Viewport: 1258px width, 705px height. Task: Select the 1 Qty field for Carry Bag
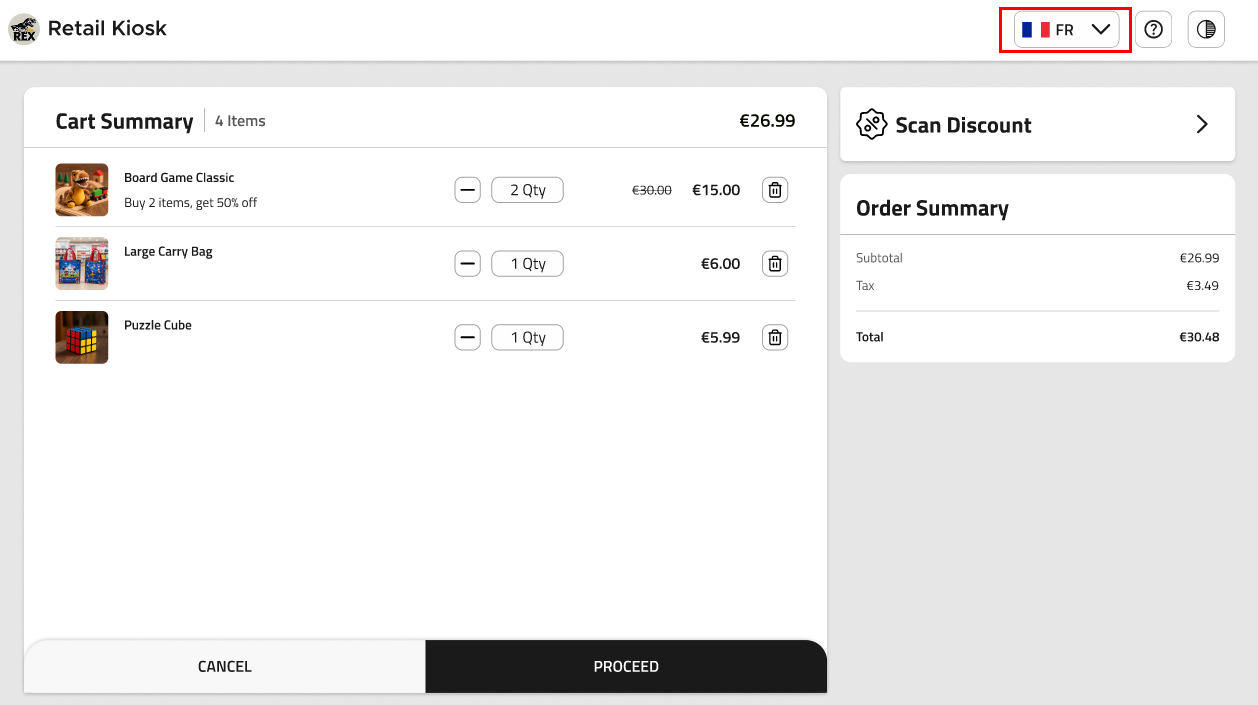527,264
